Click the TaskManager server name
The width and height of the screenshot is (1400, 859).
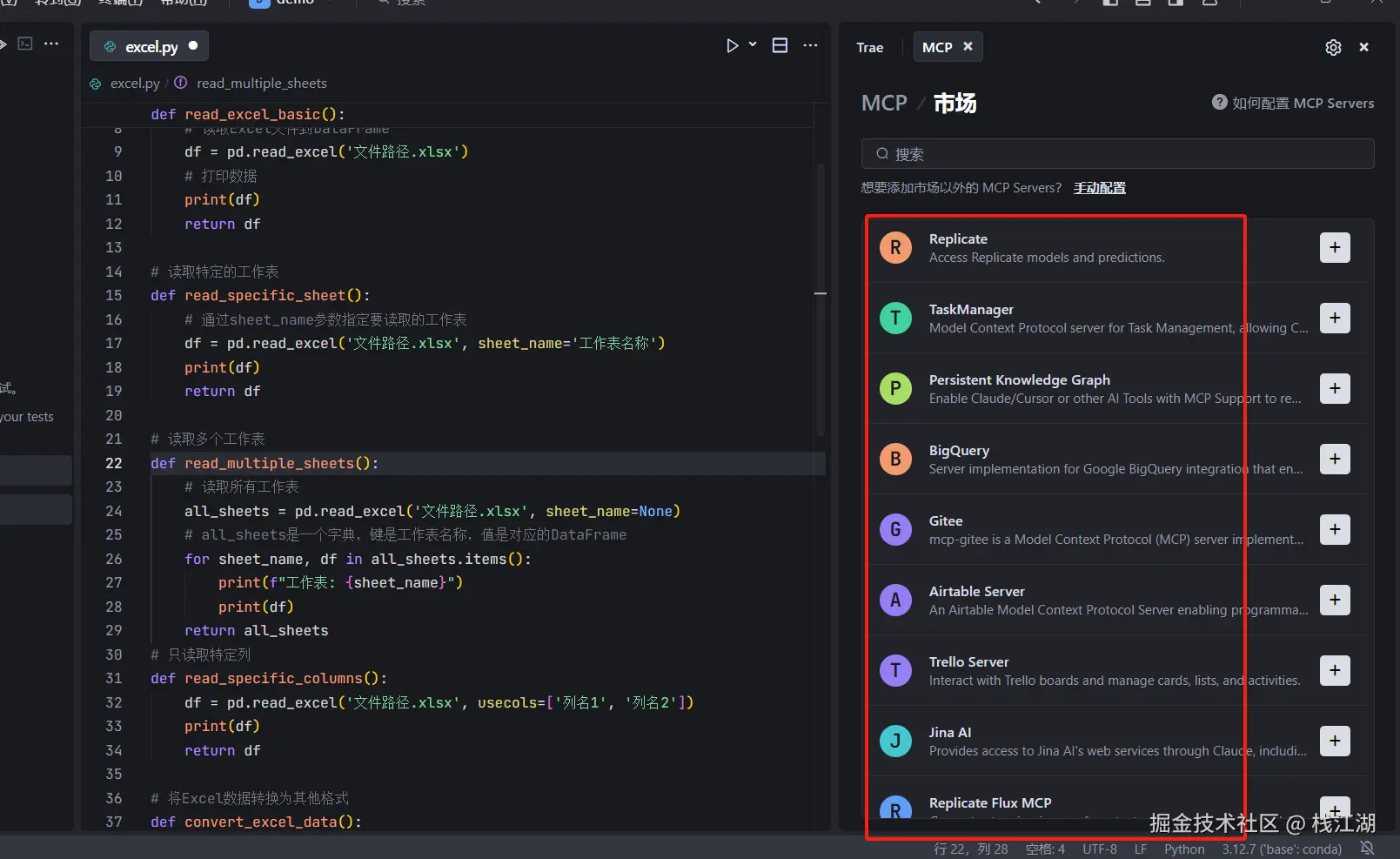point(971,309)
